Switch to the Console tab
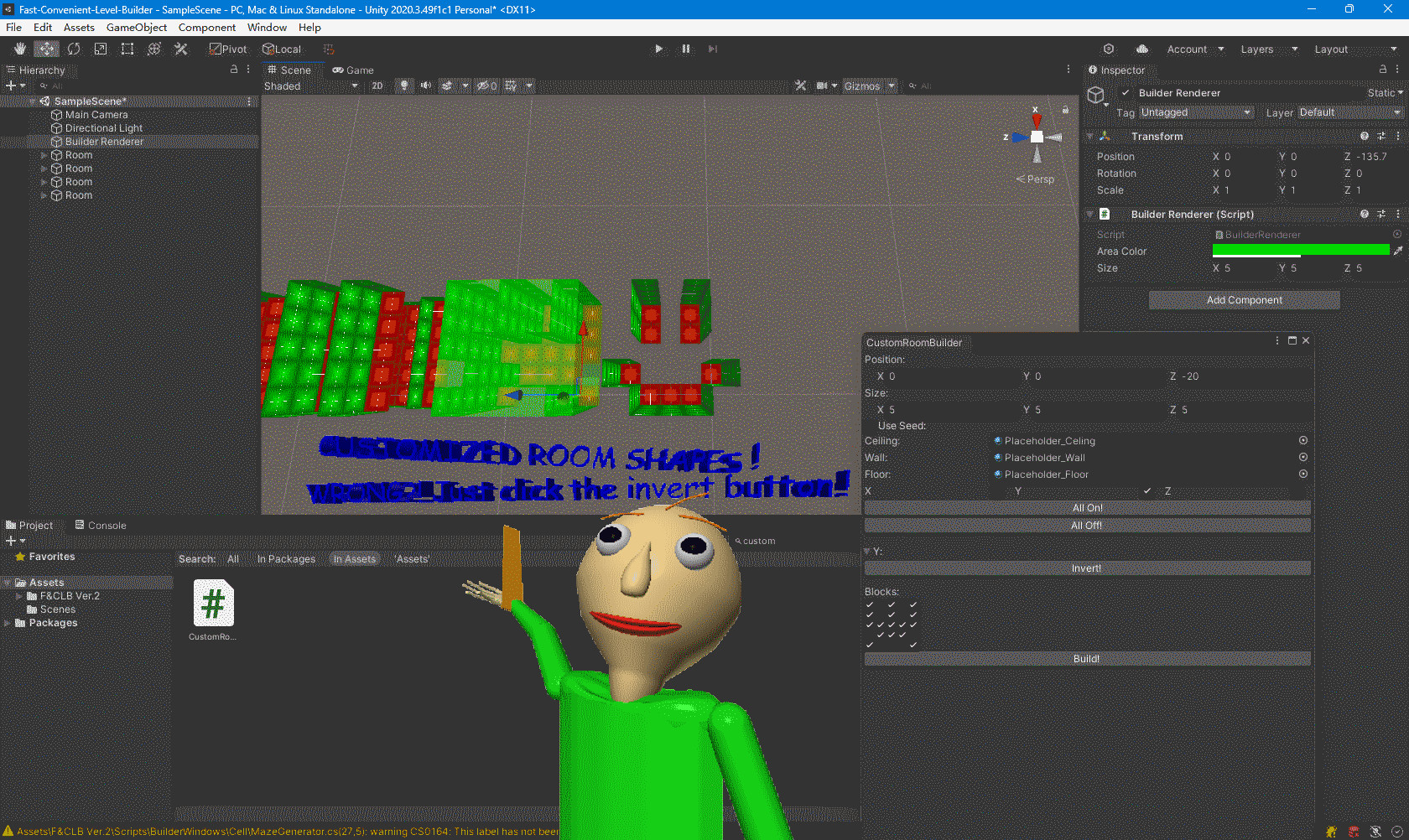This screenshot has width=1409, height=840. (101, 525)
